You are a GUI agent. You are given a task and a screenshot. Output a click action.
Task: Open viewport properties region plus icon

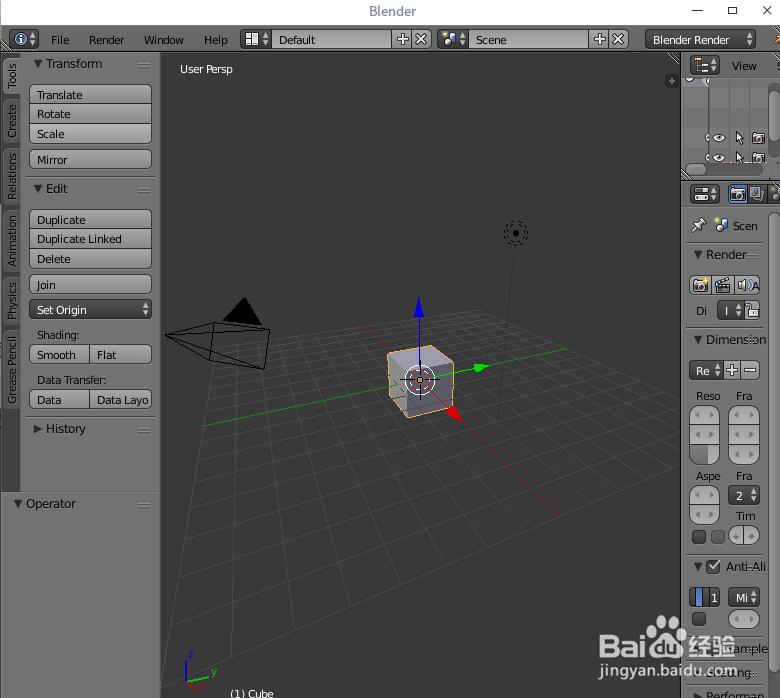672,81
